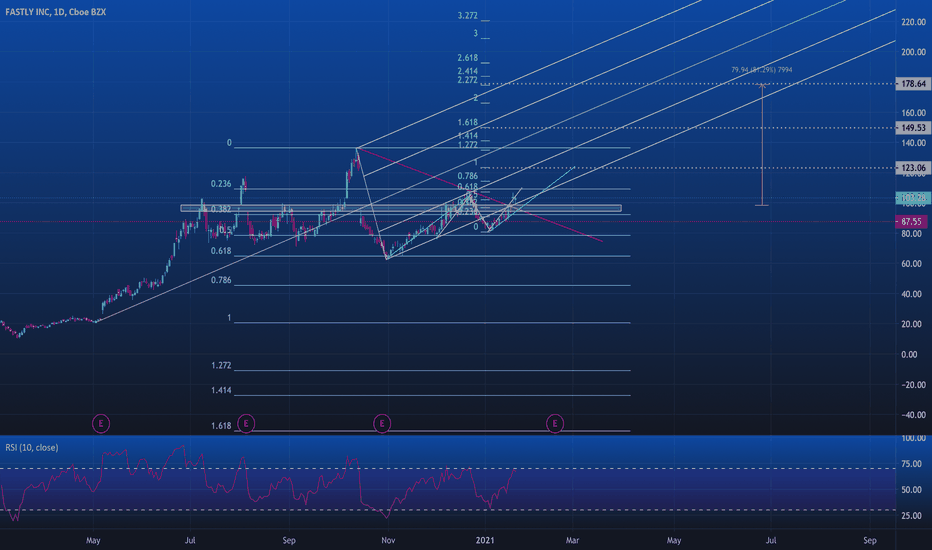Click the 0.00 price axis label
The width and height of the screenshot is (932, 550).
(x=909, y=355)
